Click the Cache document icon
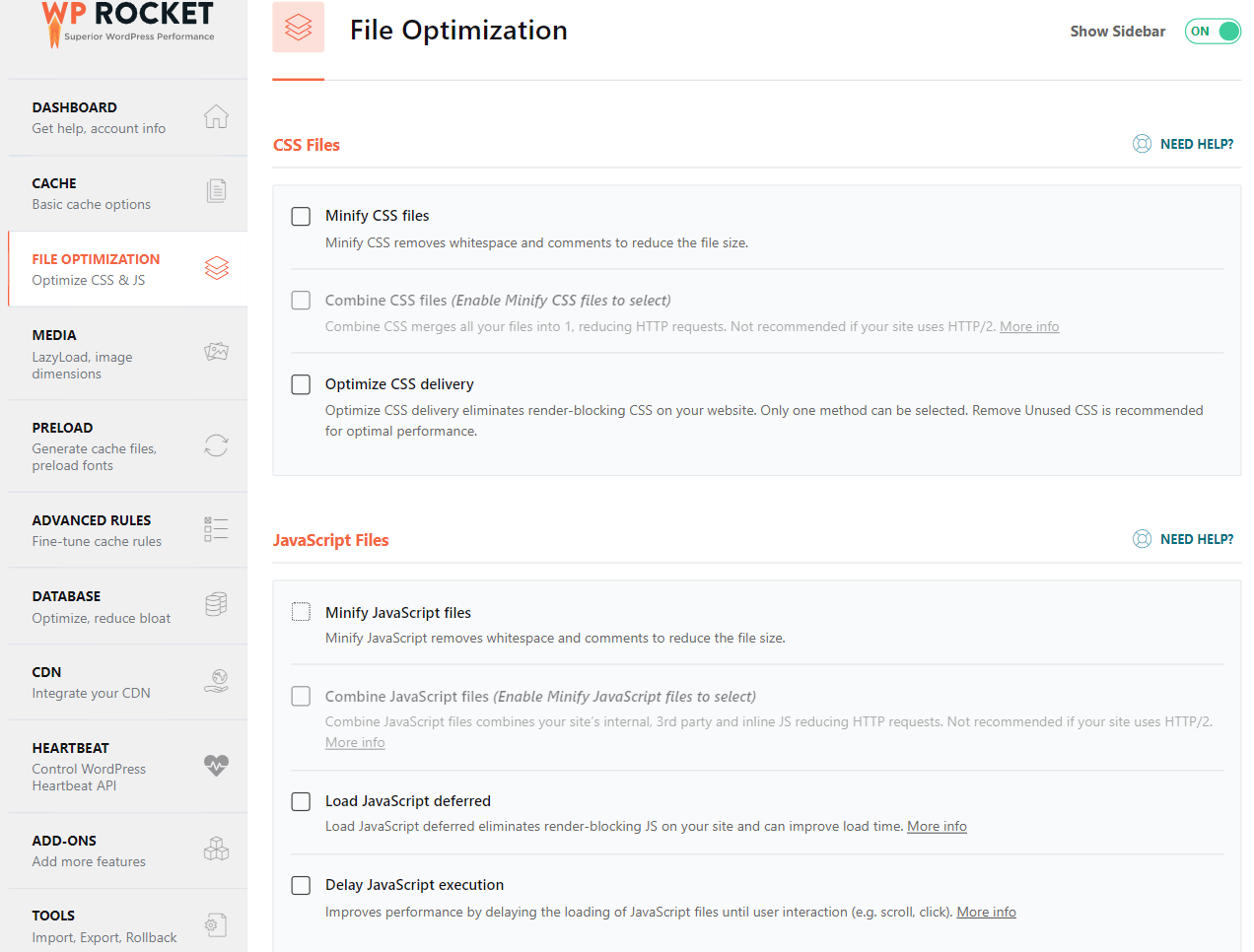Viewport: 1254px width, 952px height. tap(216, 191)
